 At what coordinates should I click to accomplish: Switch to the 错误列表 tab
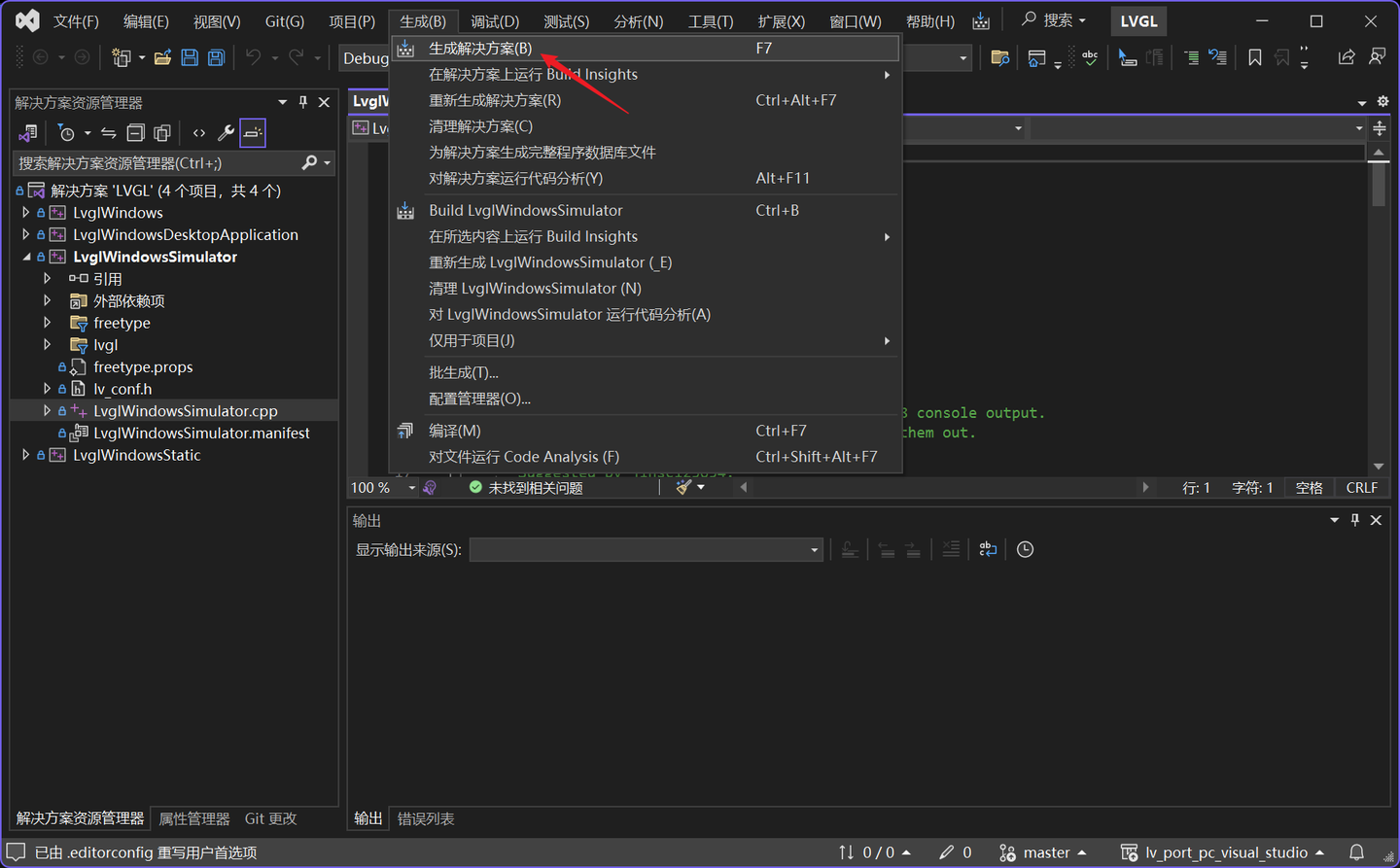(x=425, y=818)
